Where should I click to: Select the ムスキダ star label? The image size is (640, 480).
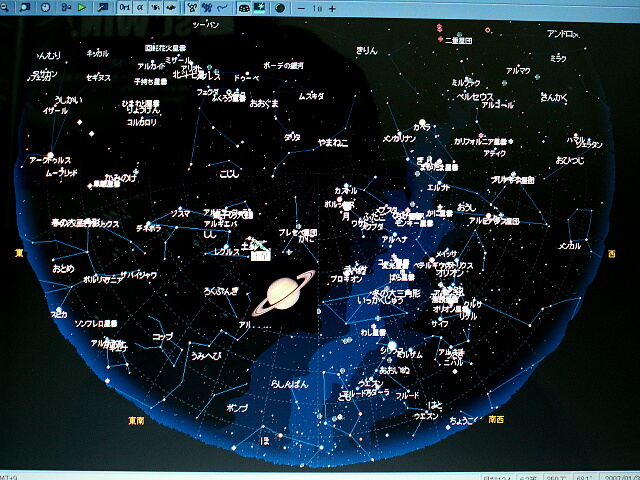point(311,96)
